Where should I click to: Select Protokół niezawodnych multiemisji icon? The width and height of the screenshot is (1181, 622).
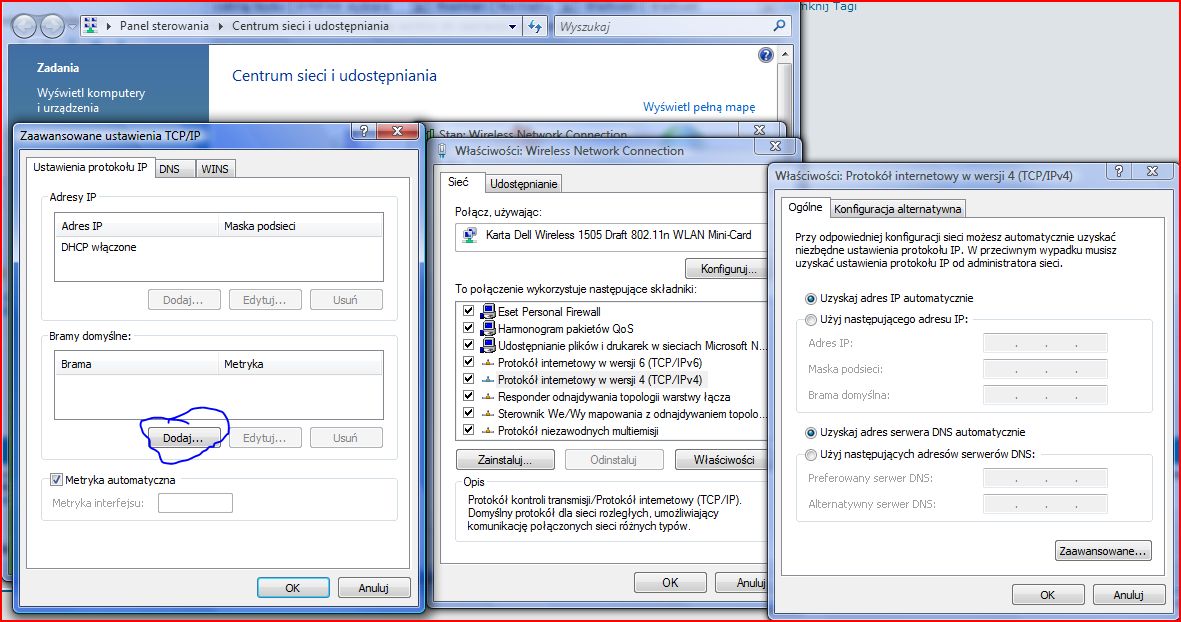pyautogui.click(x=488, y=431)
